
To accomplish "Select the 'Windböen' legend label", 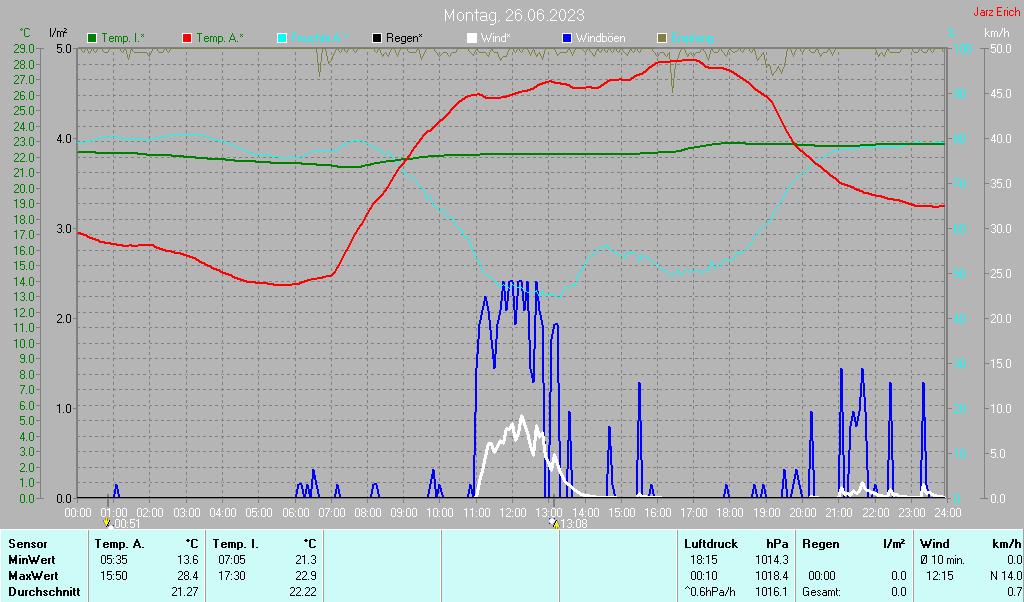I will [x=600, y=39].
